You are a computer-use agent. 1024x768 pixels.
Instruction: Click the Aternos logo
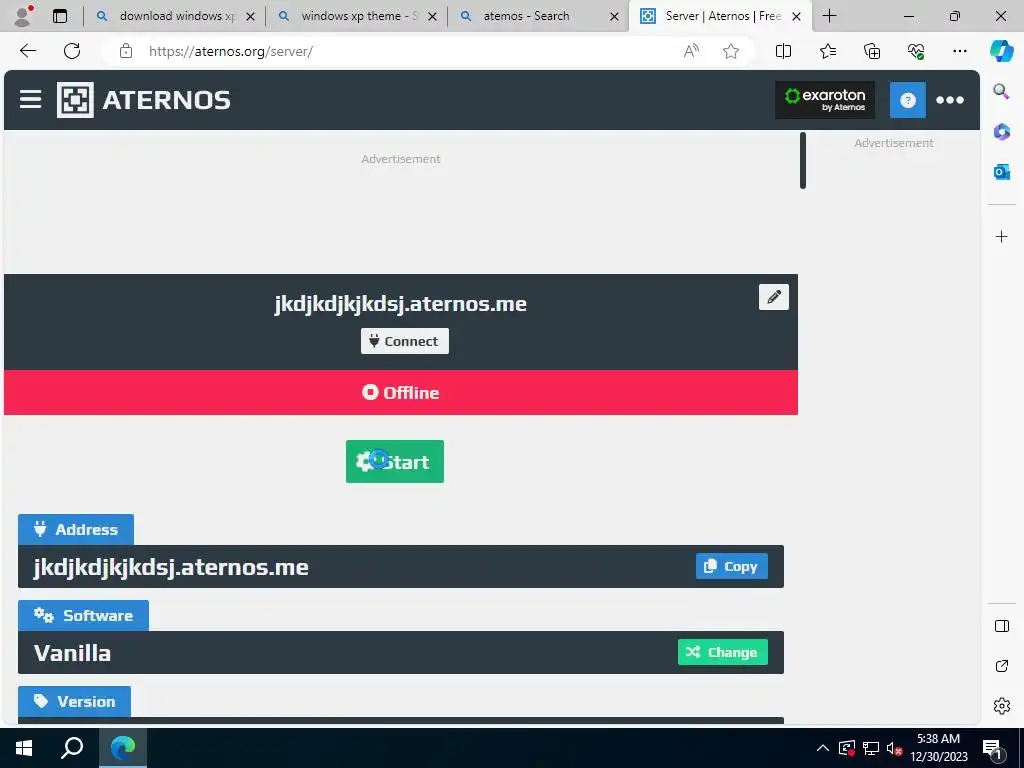coord(144,100)
